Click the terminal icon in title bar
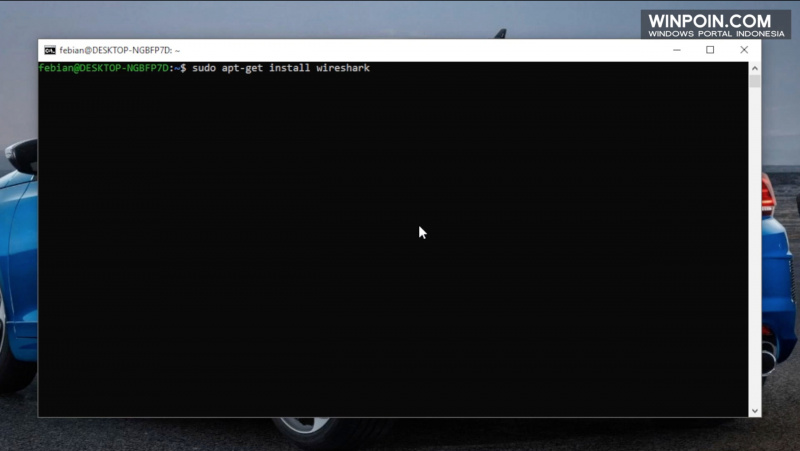Viewport: 800px width, 451px height. (x=49, y=50)
